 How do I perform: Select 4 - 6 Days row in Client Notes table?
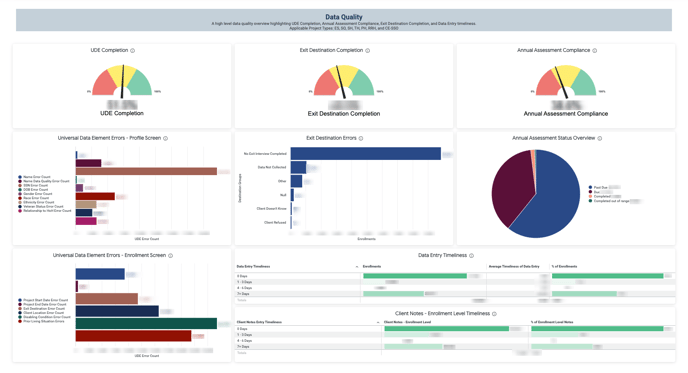click(455, 341)
